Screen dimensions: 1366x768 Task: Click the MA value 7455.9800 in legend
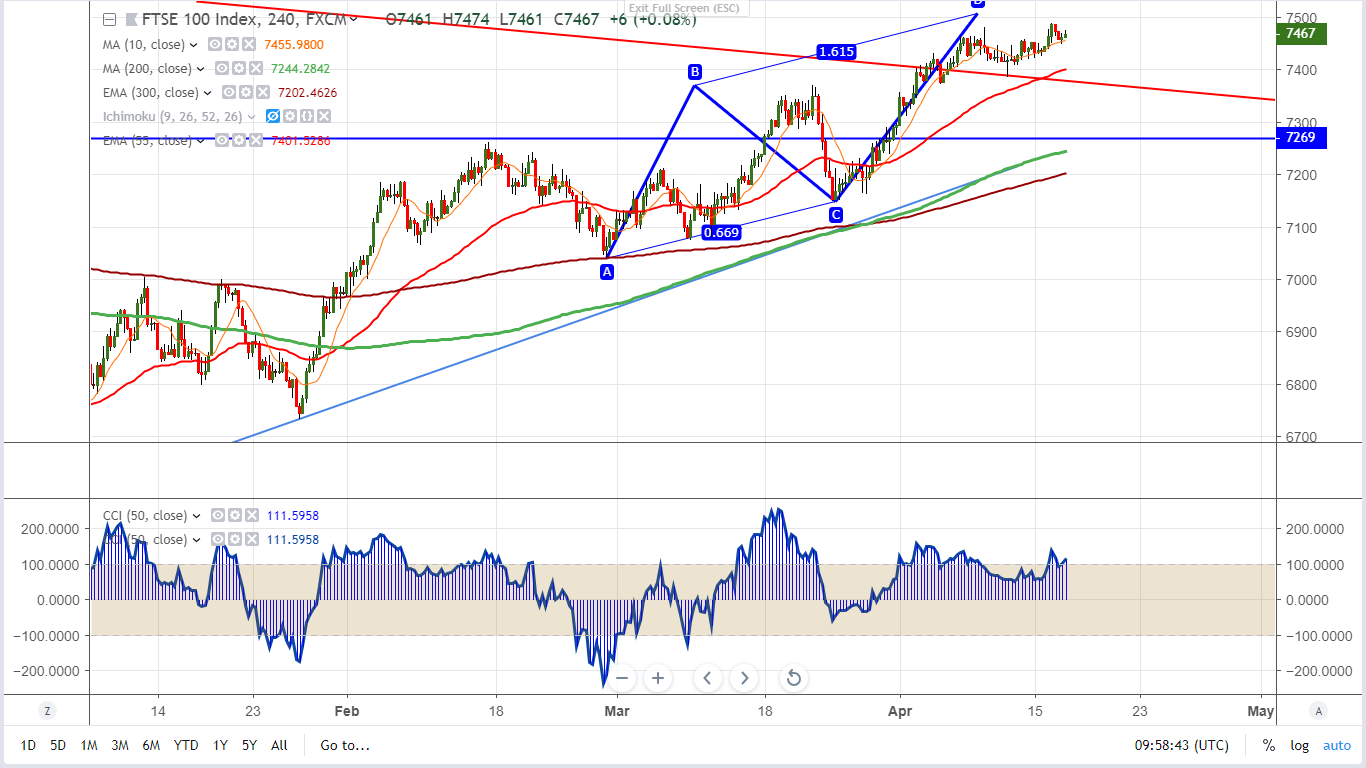(x=295, y=44)
